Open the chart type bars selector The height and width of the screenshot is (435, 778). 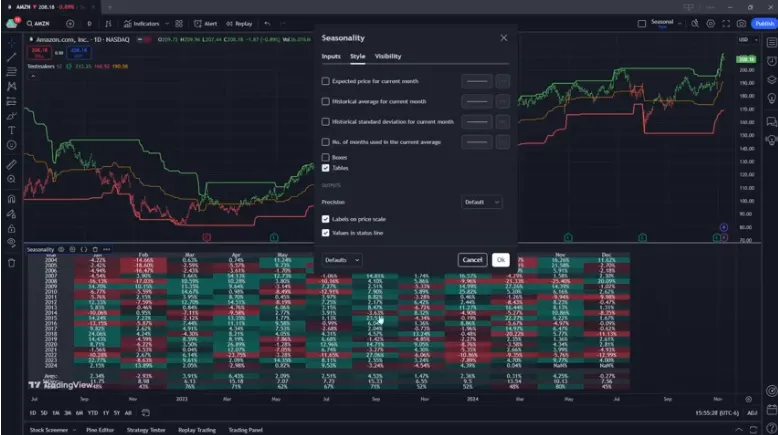click(x=108, y=23)
